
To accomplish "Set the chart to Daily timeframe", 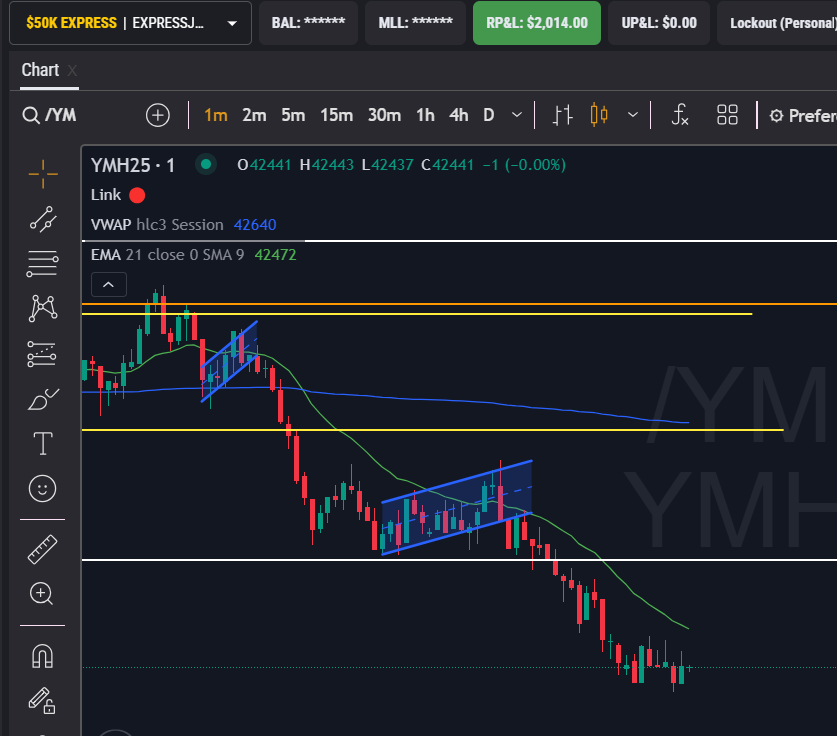I will coord(488,115).
